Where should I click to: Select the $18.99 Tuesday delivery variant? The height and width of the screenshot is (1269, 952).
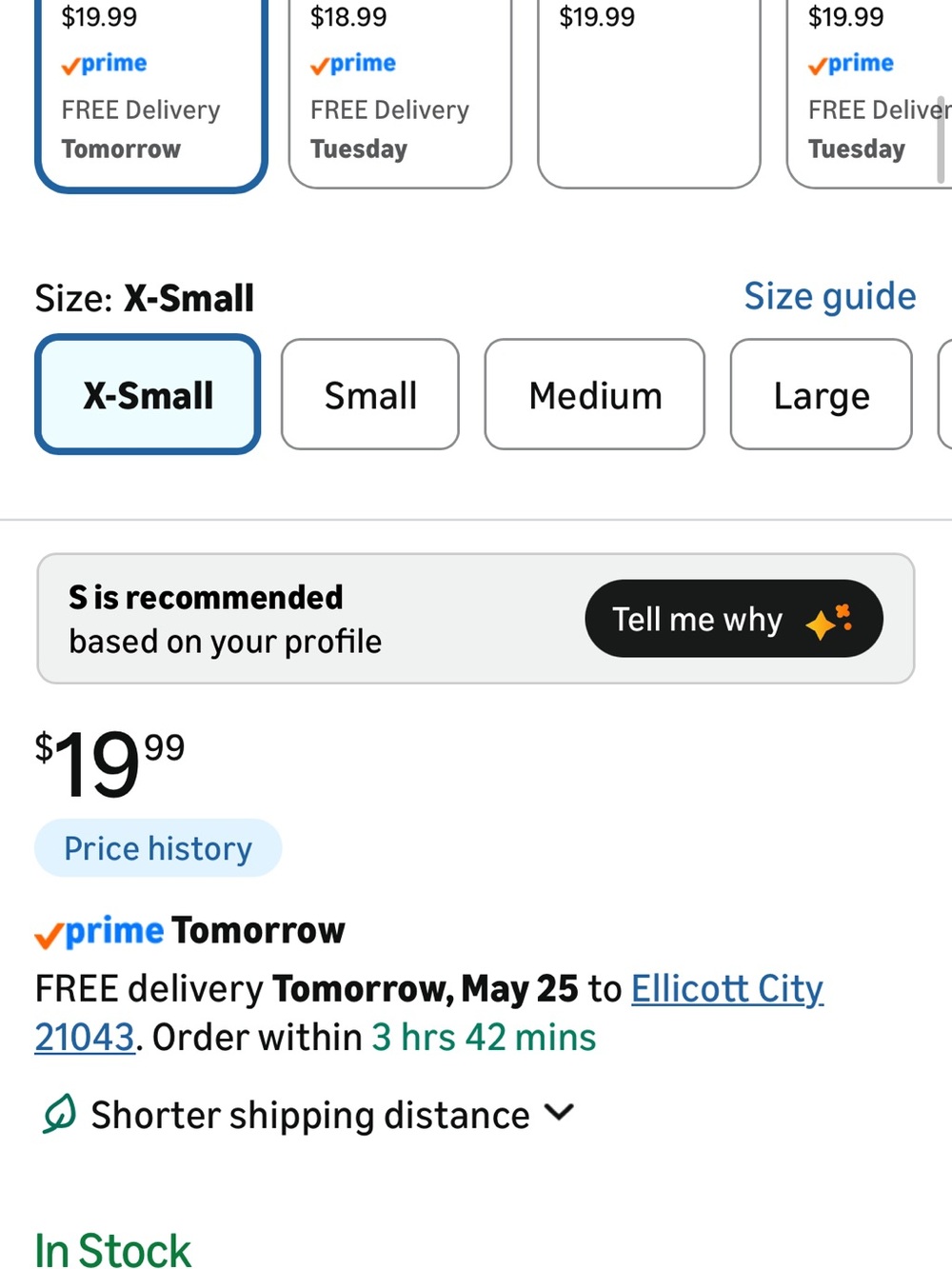coord(400,94)
